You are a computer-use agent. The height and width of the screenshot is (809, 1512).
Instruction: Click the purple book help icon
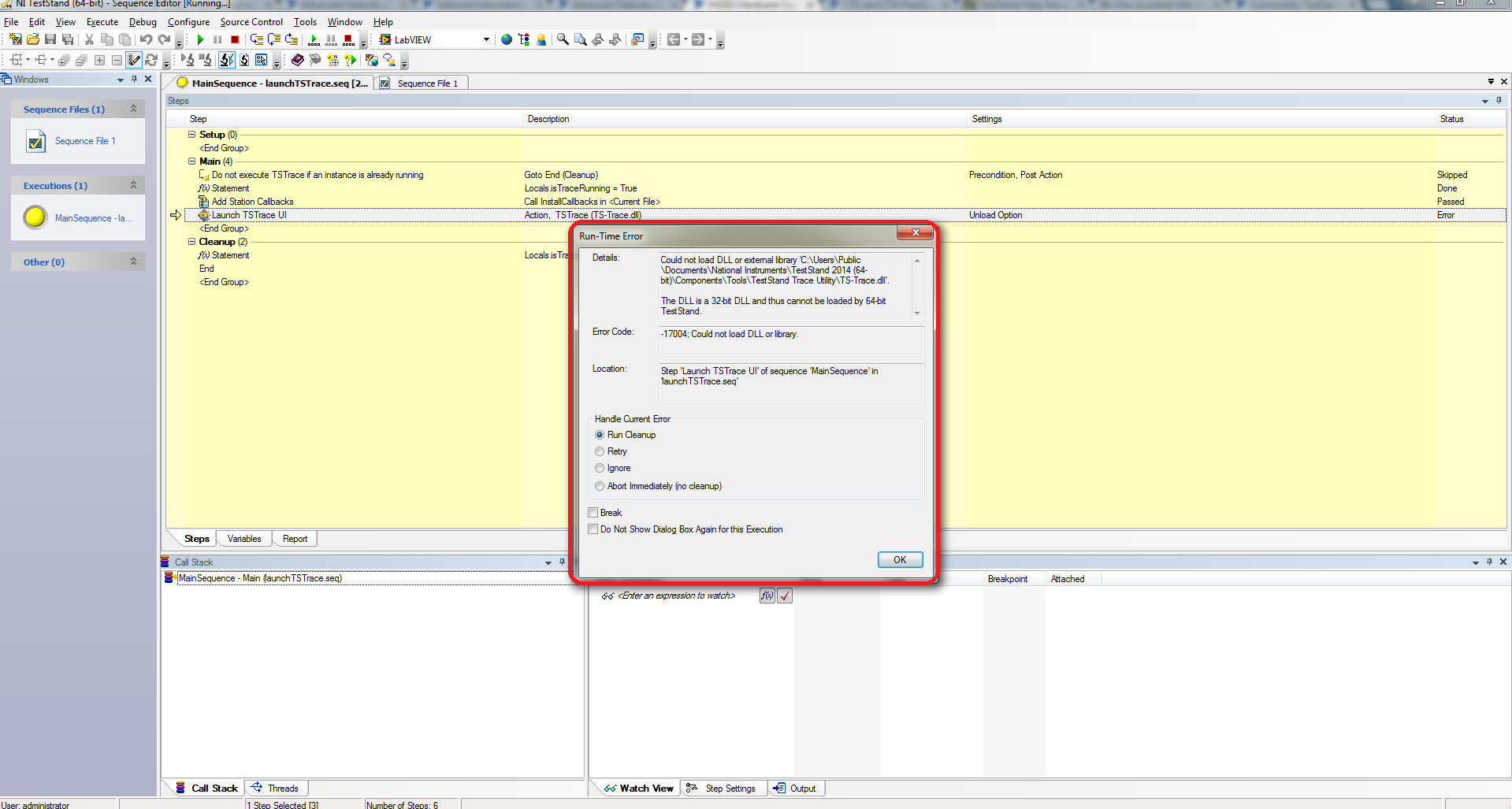point(297,60)
